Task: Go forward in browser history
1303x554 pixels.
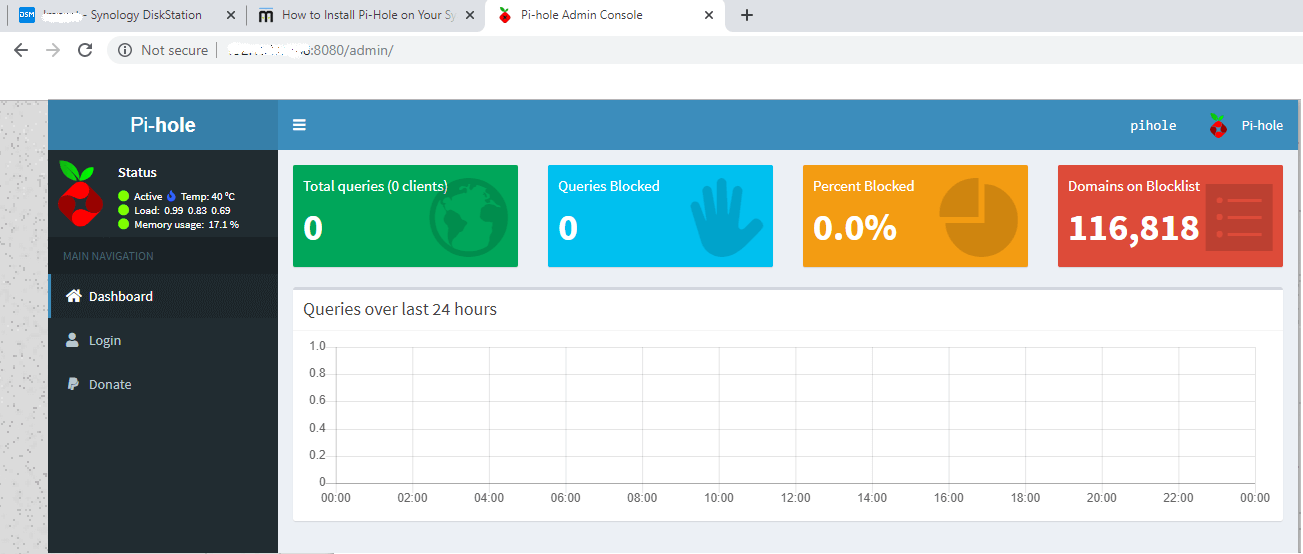Action: [x=53, y=50]
